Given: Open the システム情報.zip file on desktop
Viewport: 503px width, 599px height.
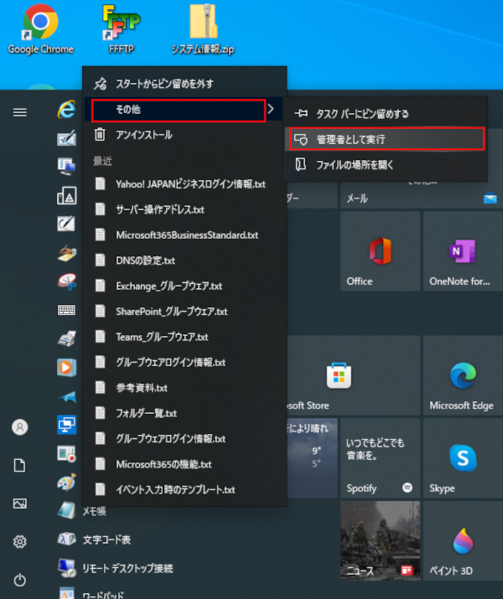Looking at the screenshot, I should click(203, 29).
